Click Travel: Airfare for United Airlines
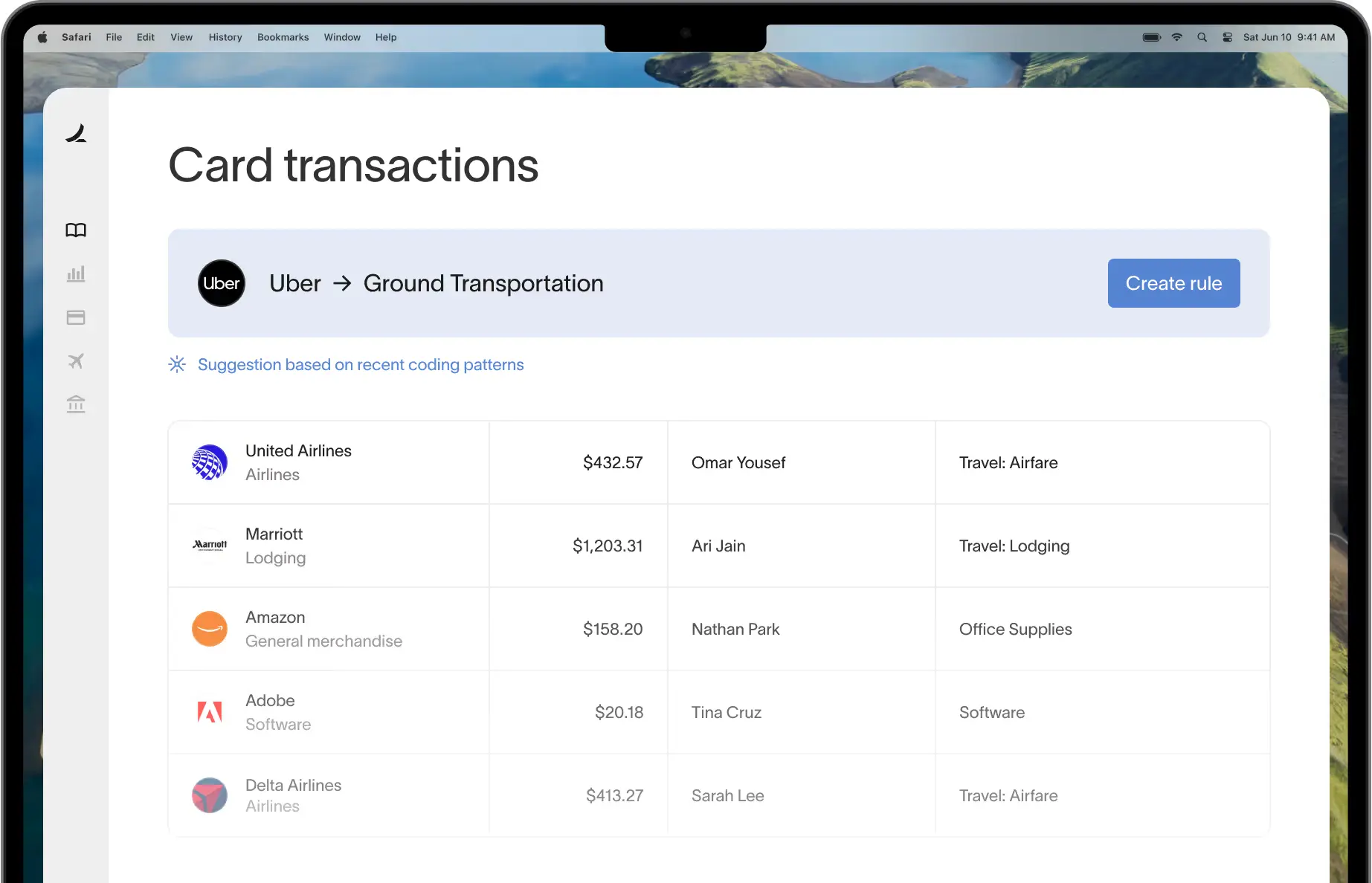This screenshot has width=1372, height=883. point(1008,462)
